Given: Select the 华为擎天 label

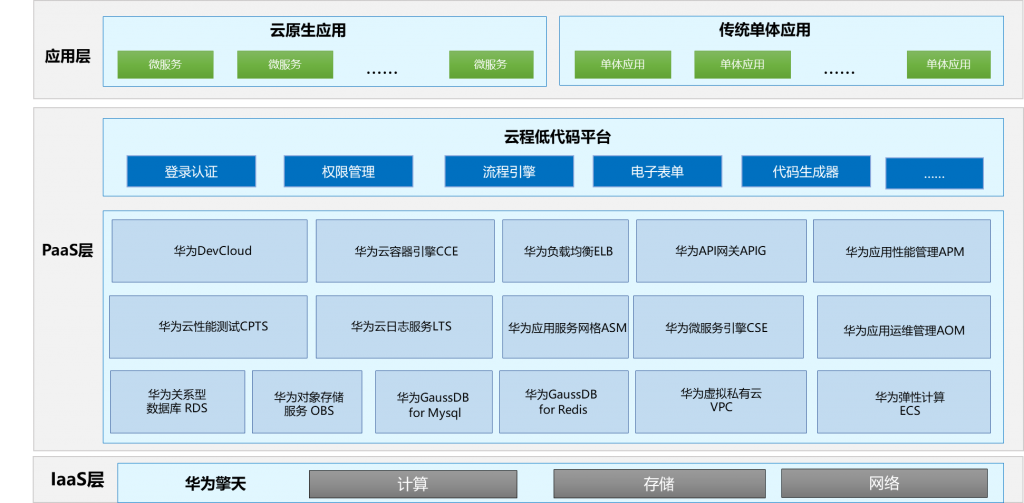Looking at the screenshot, I should coord(216,485).
